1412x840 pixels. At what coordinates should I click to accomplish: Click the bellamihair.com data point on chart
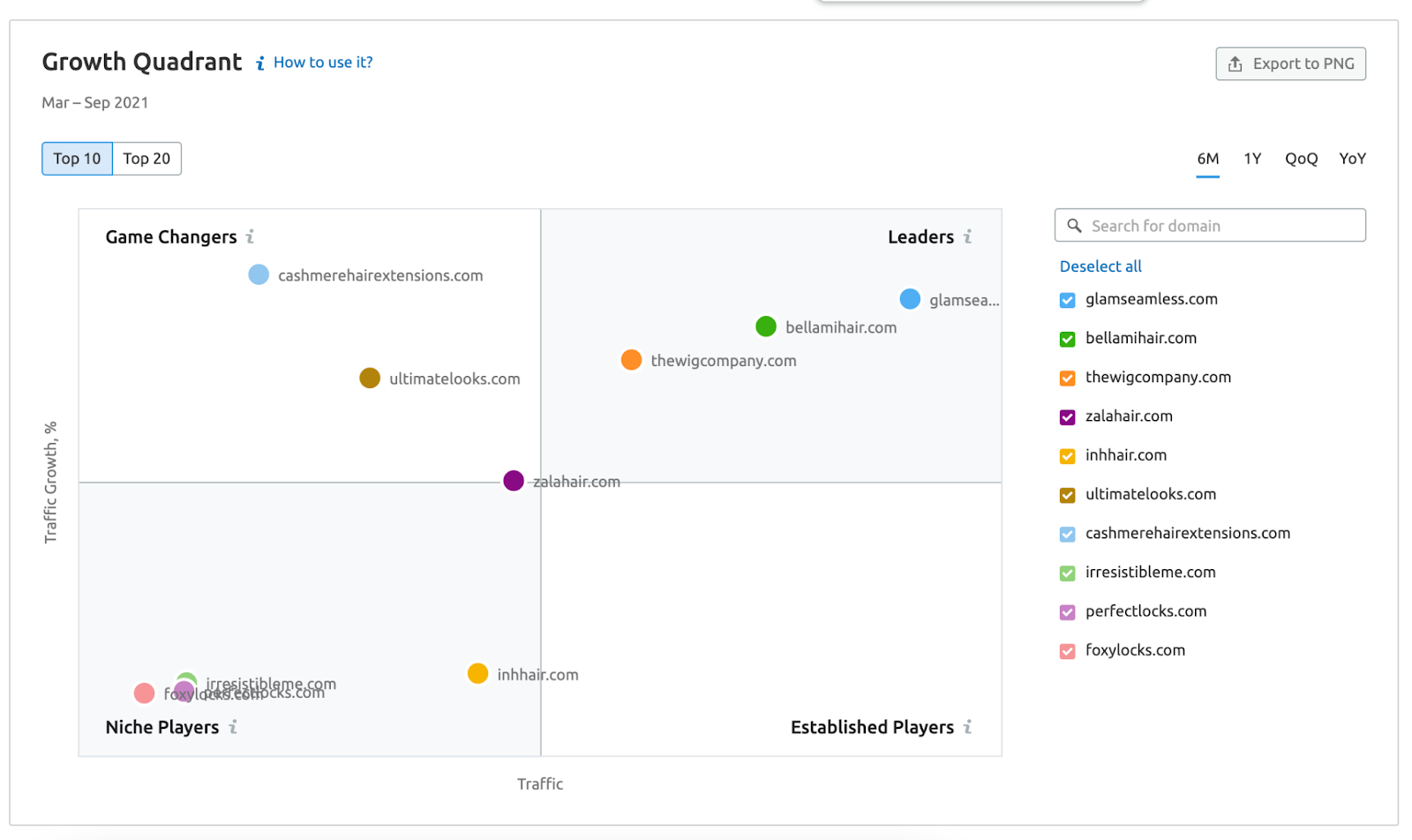coord(764,326)
